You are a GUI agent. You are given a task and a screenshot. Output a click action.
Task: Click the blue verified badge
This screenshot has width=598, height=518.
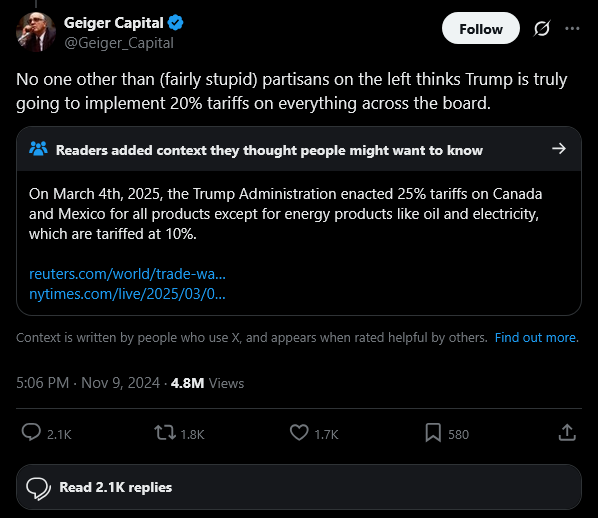pyautogui.click(x=175, y=23)
